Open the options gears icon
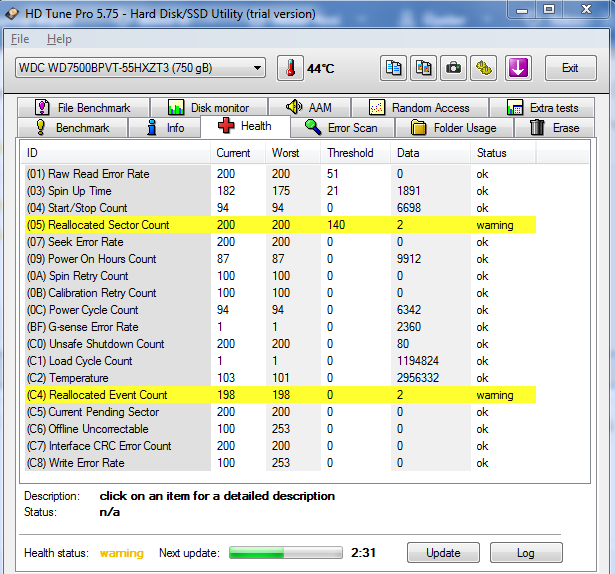 click(x=484, y=68)
